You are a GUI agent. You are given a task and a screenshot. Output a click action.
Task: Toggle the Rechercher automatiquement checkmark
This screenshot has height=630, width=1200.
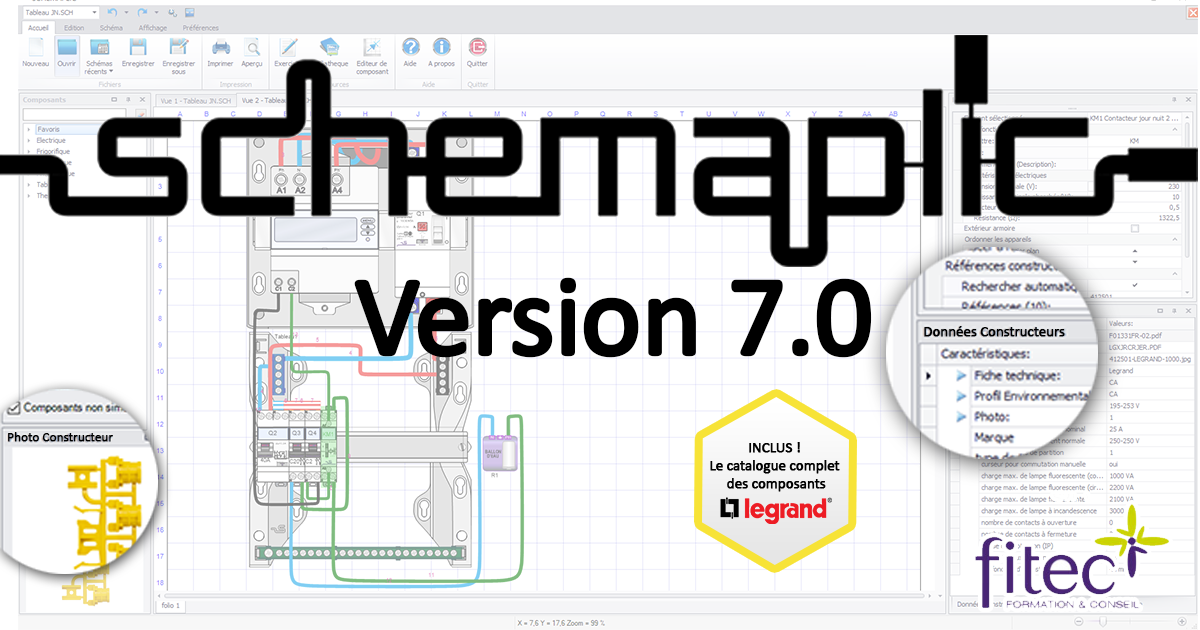(1134, 286)
